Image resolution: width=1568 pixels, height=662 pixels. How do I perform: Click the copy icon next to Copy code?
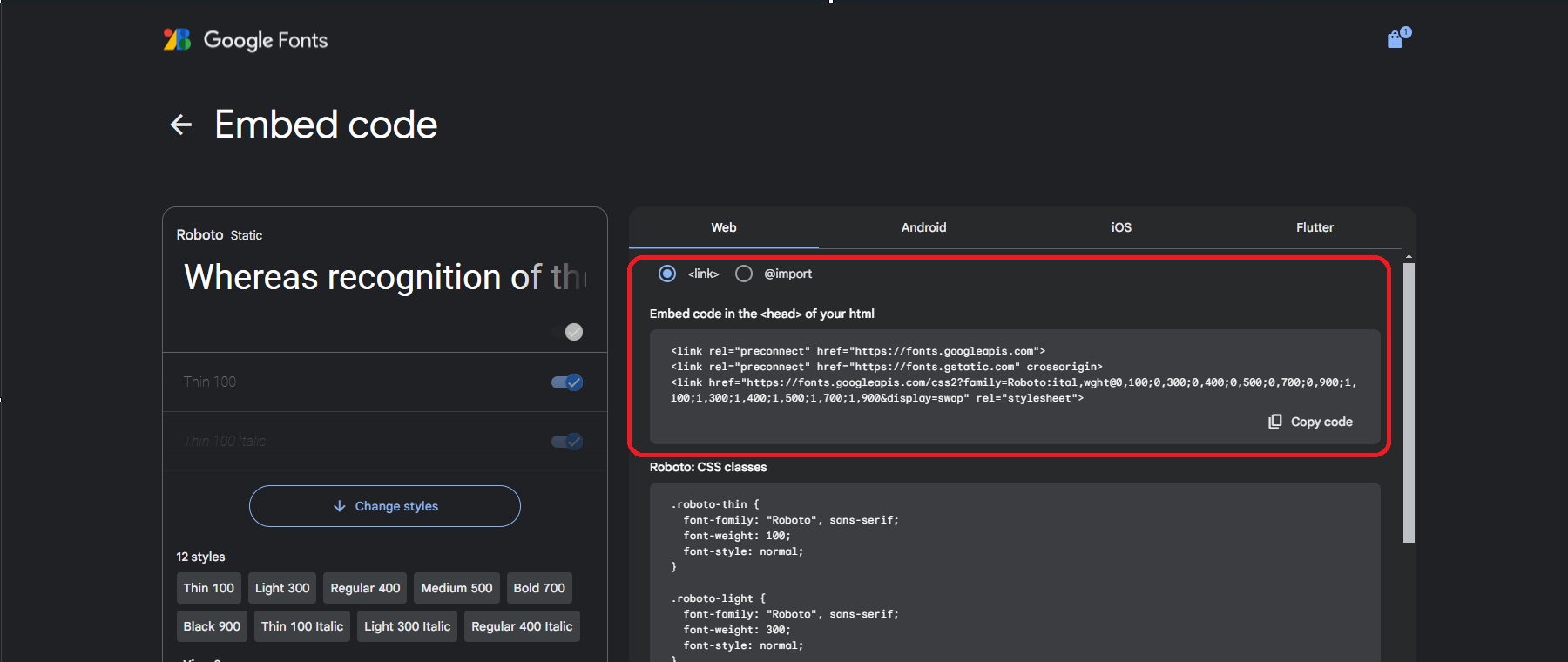(1274, 422)
